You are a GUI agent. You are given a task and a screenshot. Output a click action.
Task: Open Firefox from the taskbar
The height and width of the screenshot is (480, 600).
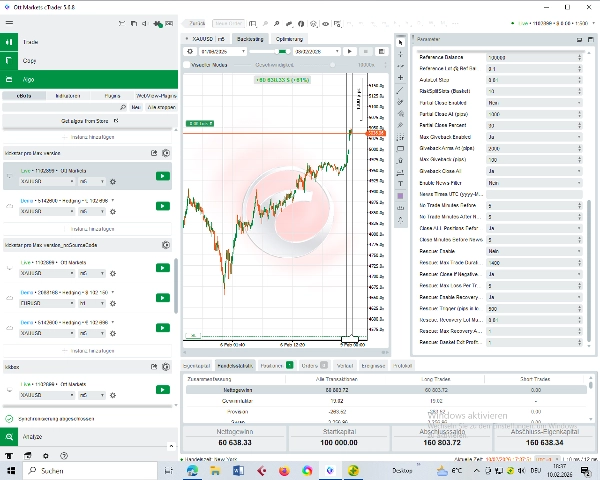point(284,471)
